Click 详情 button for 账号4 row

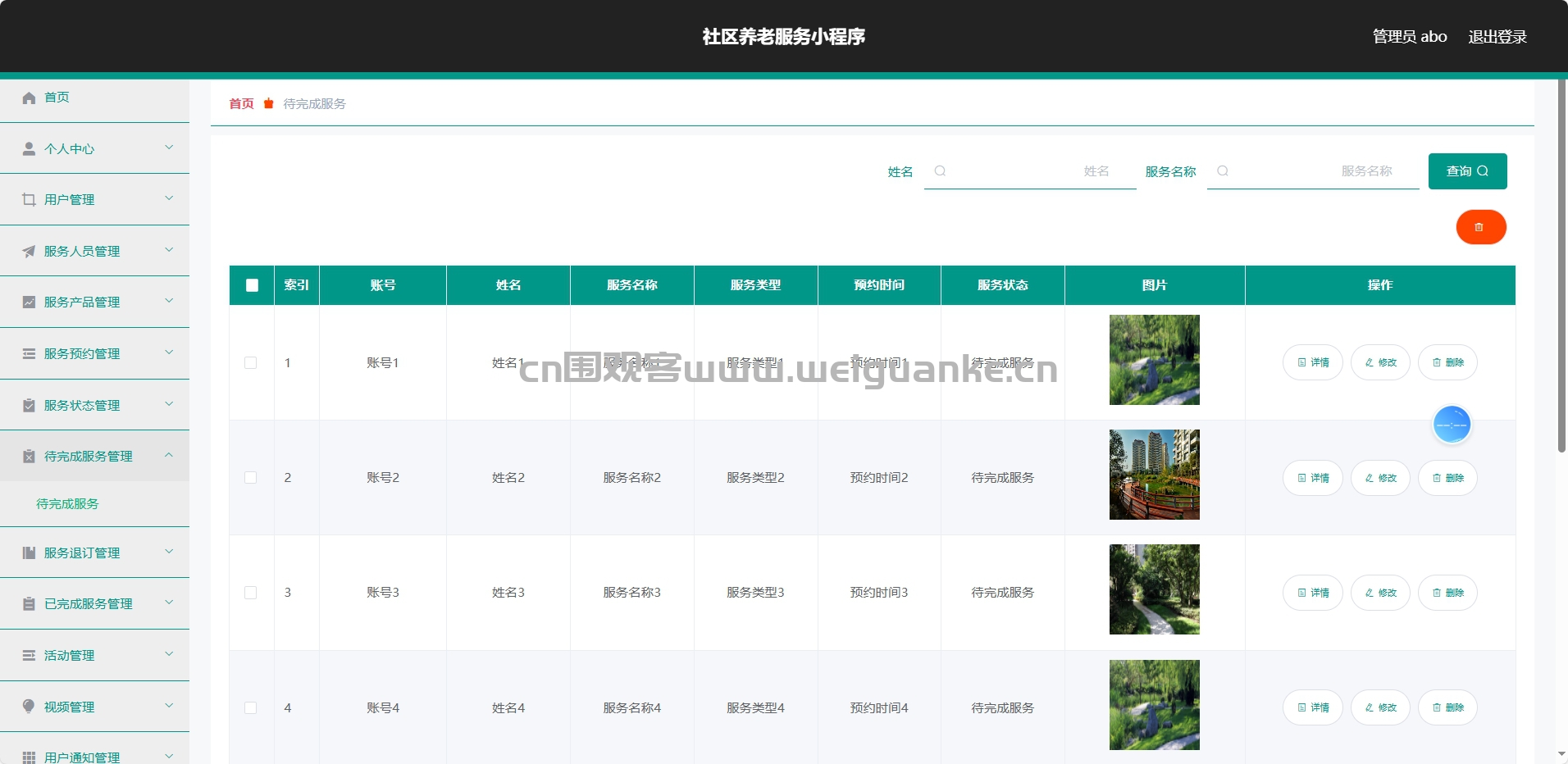[1313, 707]
